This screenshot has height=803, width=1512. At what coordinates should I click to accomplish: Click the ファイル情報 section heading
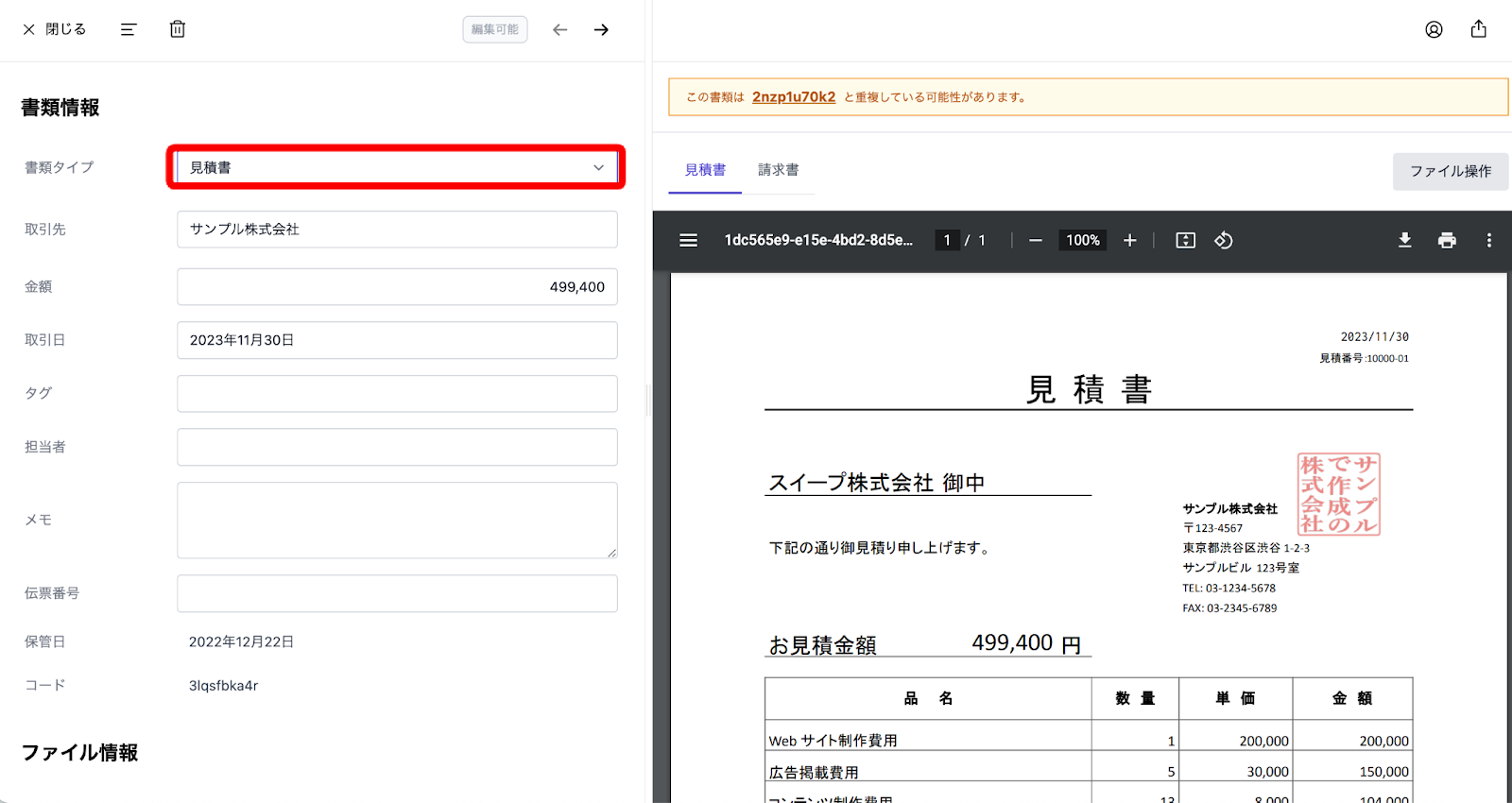click(79, 753)
